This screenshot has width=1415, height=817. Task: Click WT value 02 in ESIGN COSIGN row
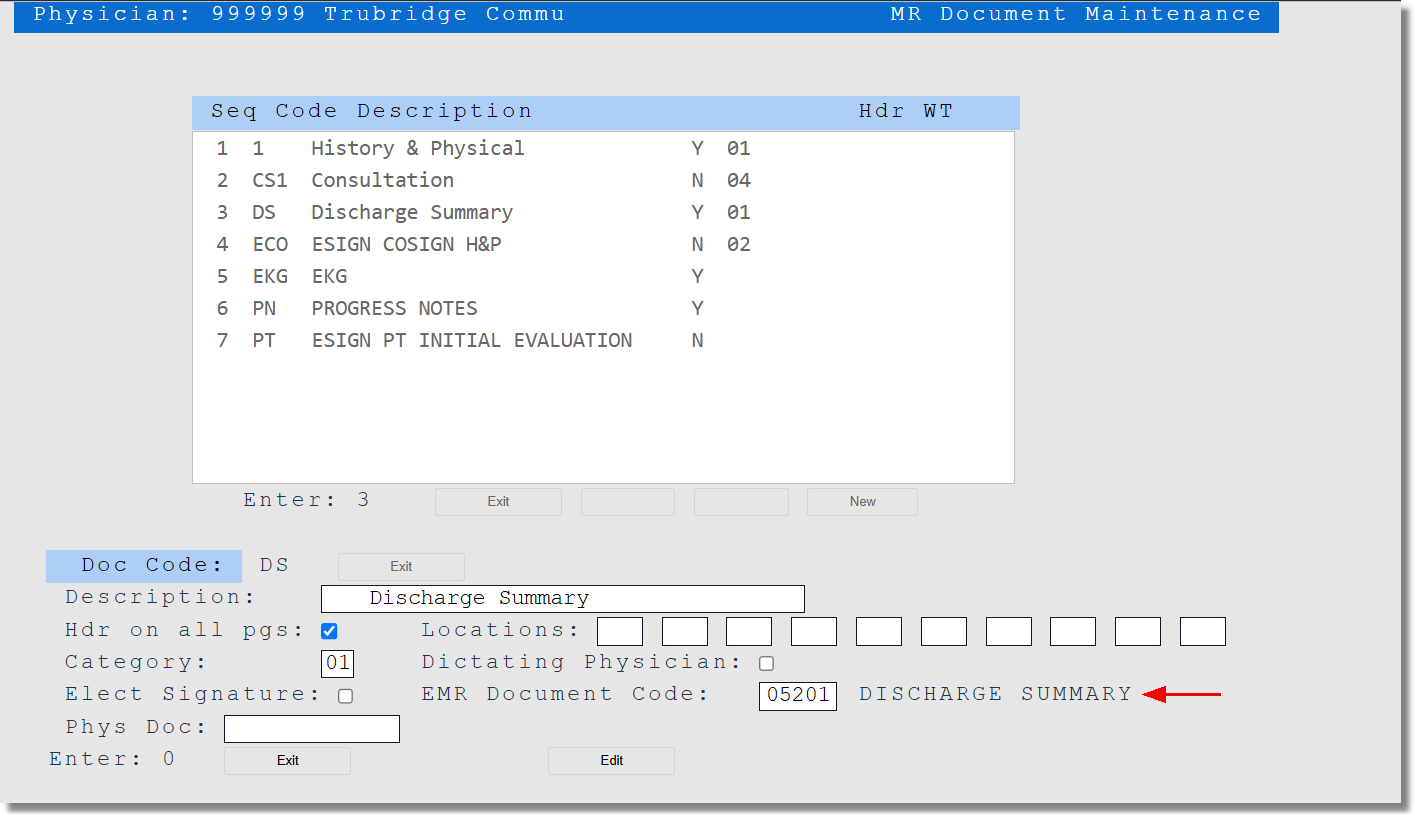pyautogui.click(x=739, y=244)
